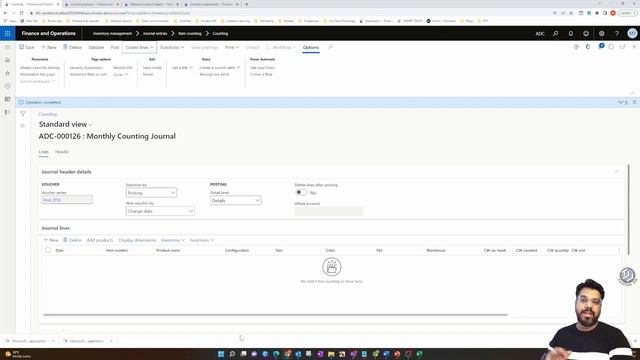Click the taskbar search icon
640x360 pixels.
pyautogui.click(x=232, y=354)
